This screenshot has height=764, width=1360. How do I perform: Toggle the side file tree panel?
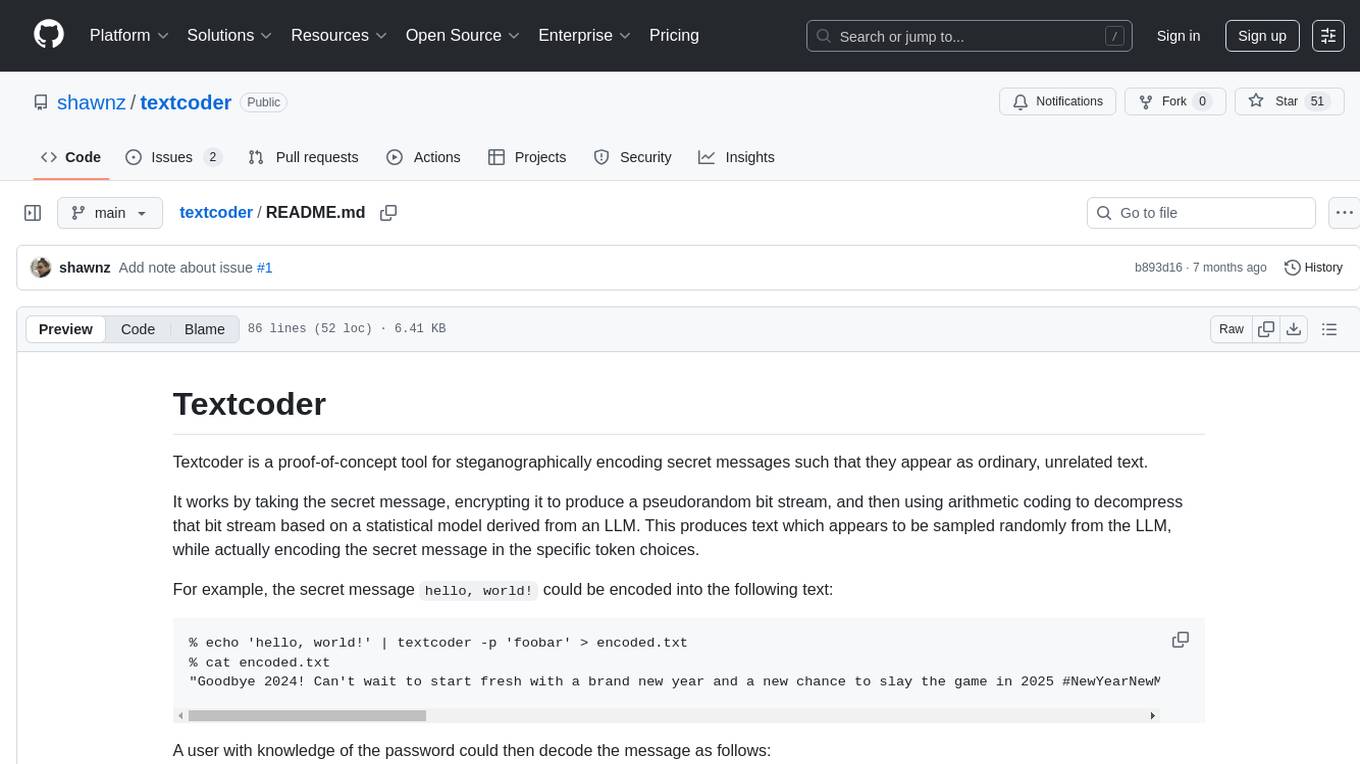click(33, 213)
